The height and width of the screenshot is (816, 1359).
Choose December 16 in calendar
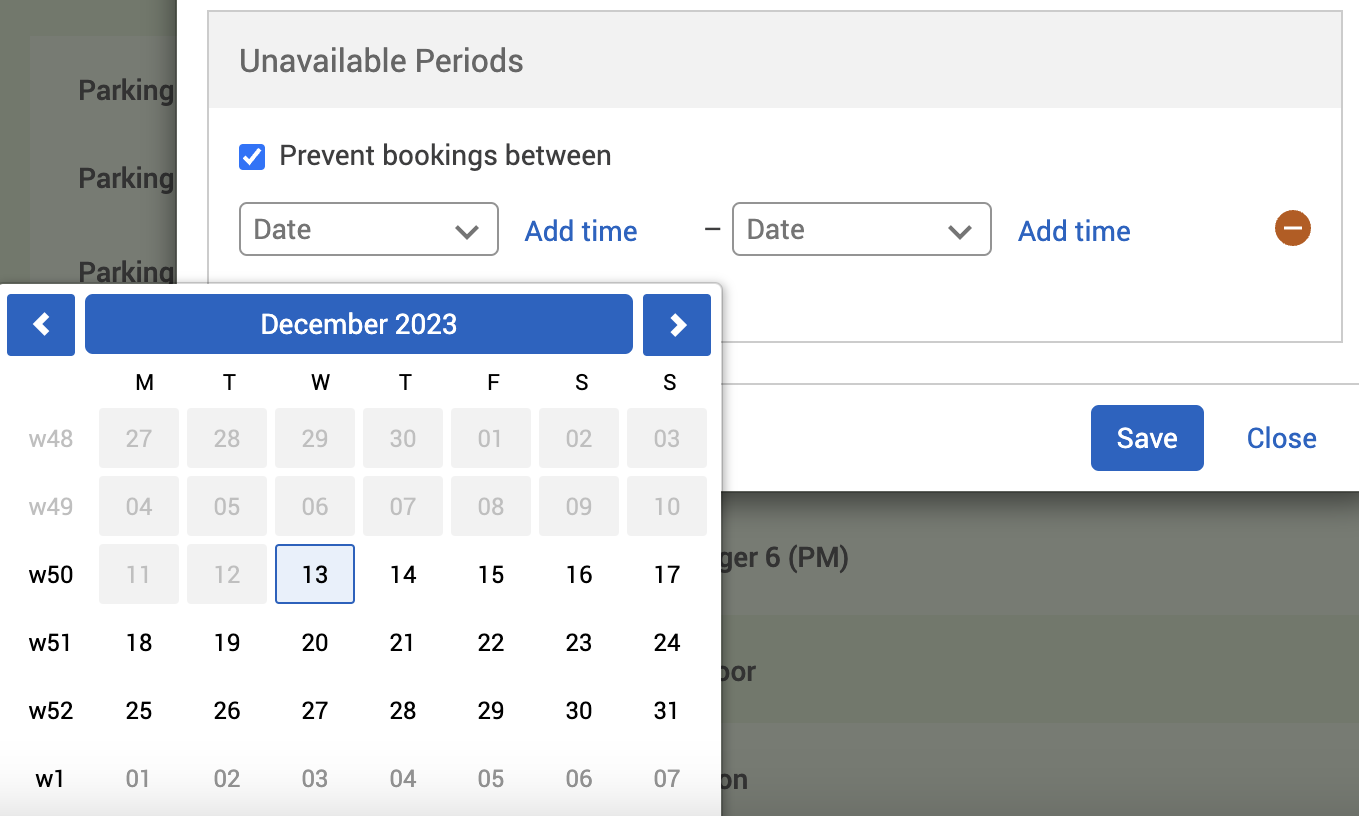point(579,575)
